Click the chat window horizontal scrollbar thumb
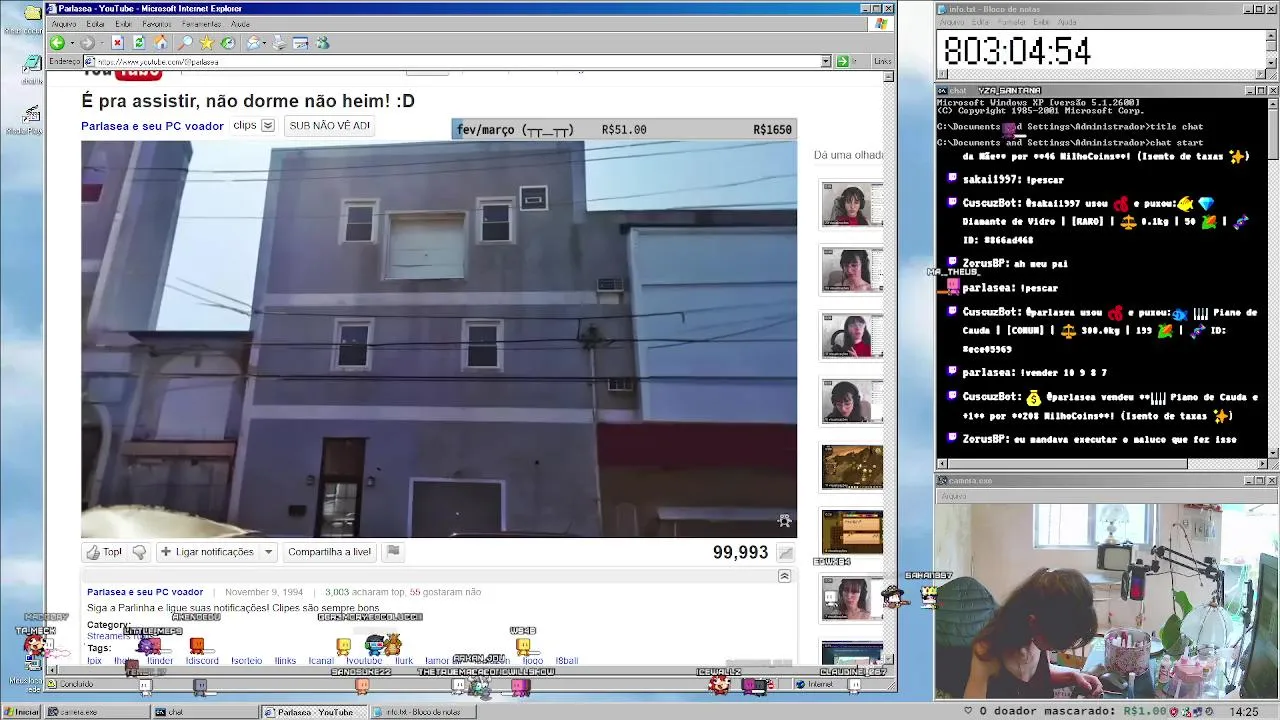Screen dimensions: 1280x720 tap(1067, 464)
